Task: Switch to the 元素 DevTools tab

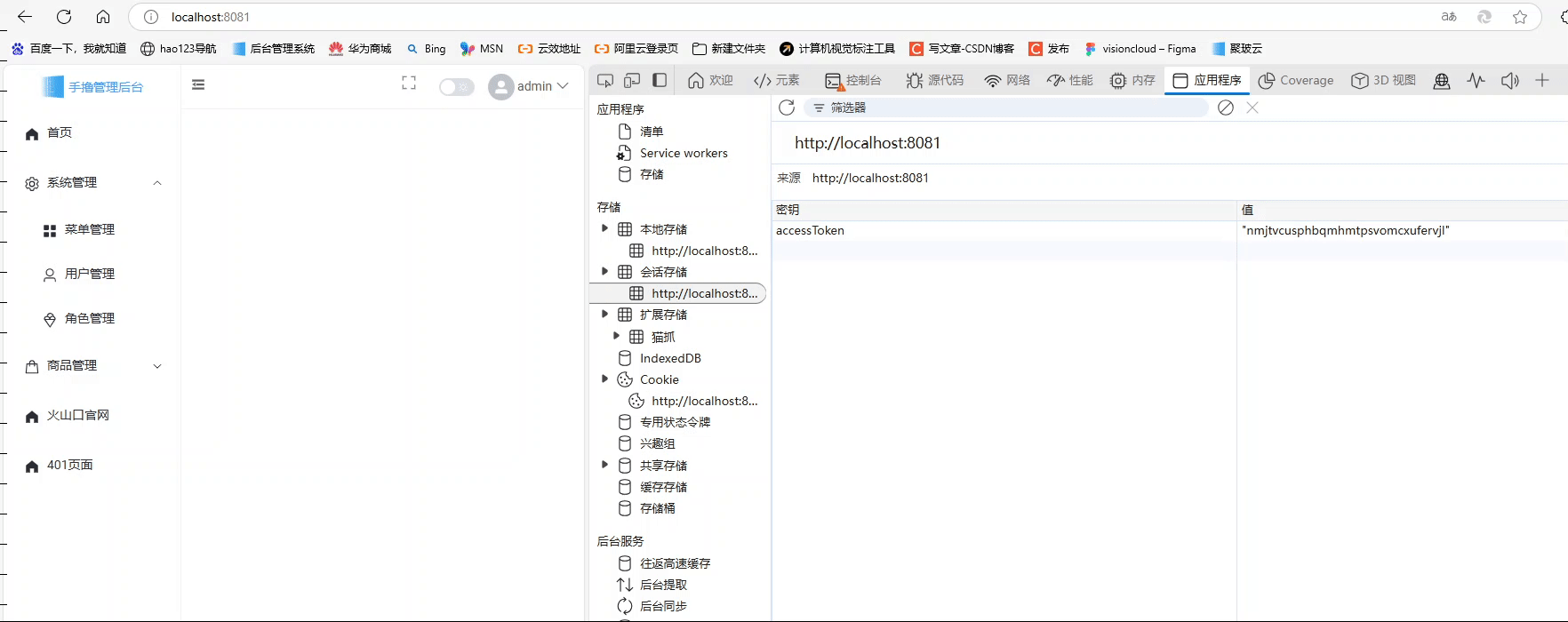Action: pos(776,80)
